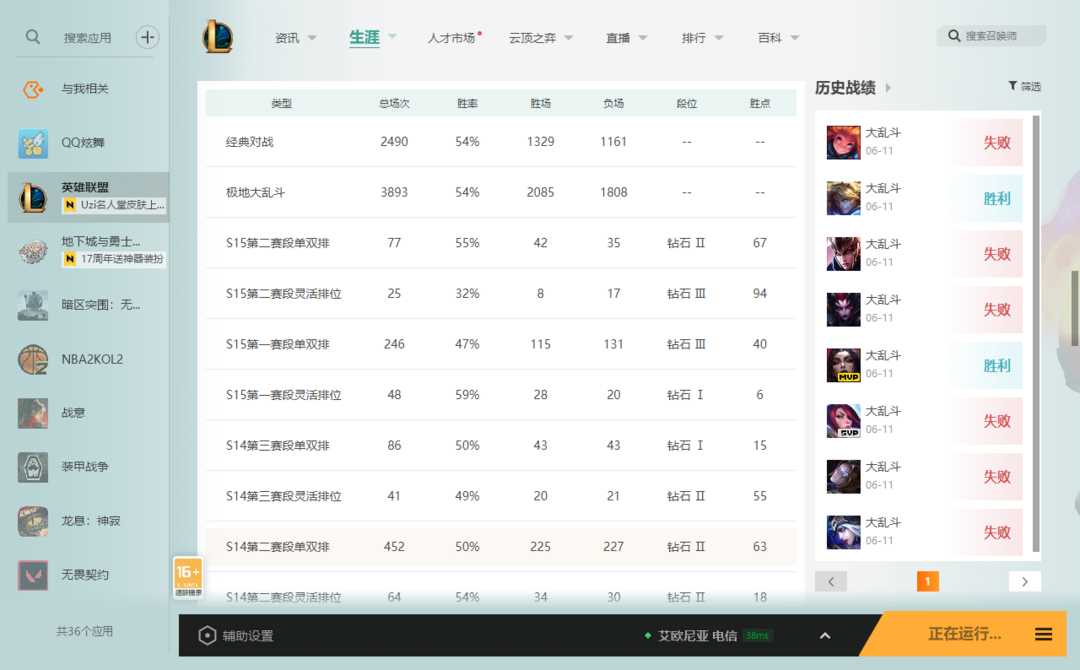Viewport: 1080px width, 670px height.
Task: Expand the 生涯 dropdown arrow
Action: coord(393,36)
